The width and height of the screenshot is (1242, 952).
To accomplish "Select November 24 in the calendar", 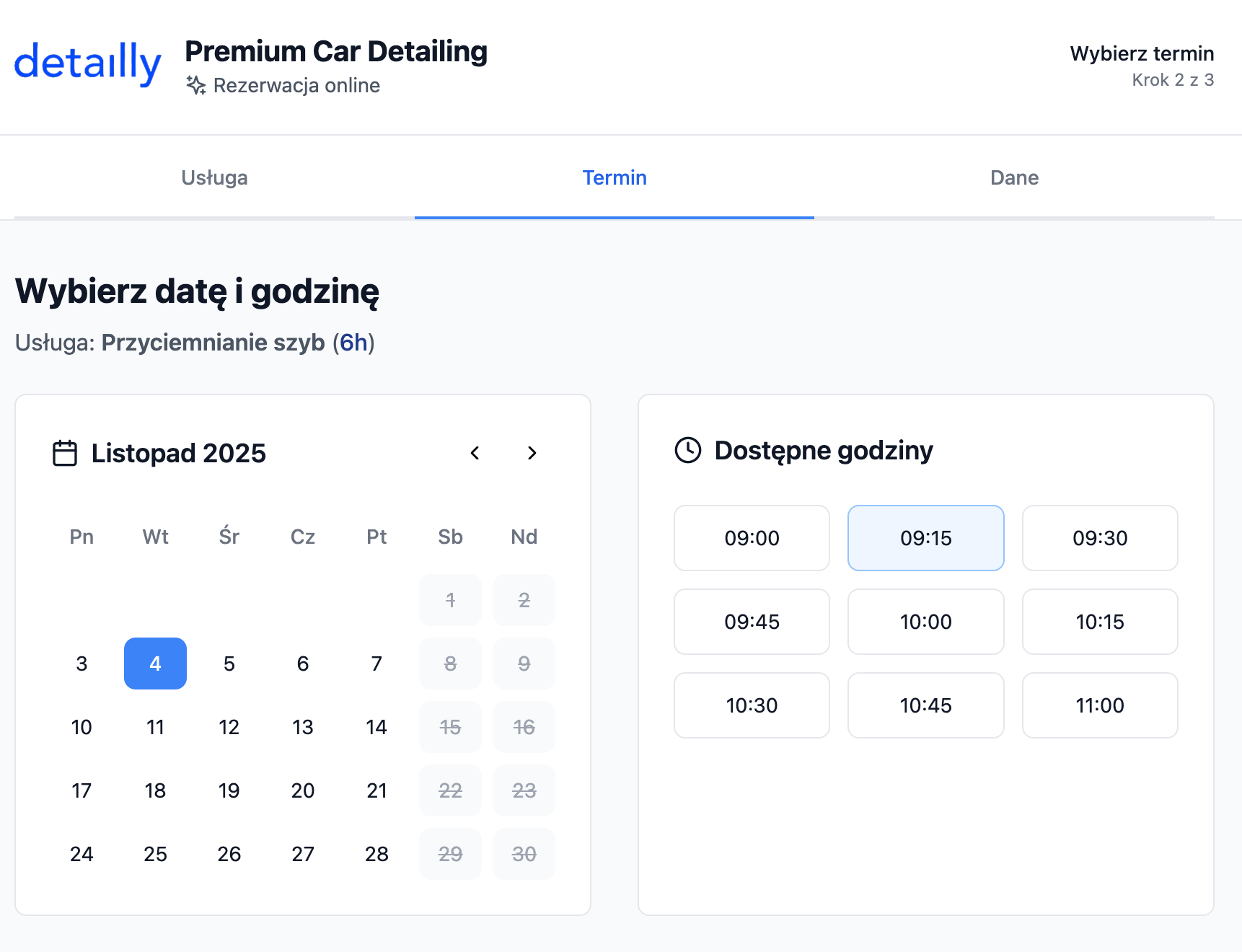I will point(82,854).
